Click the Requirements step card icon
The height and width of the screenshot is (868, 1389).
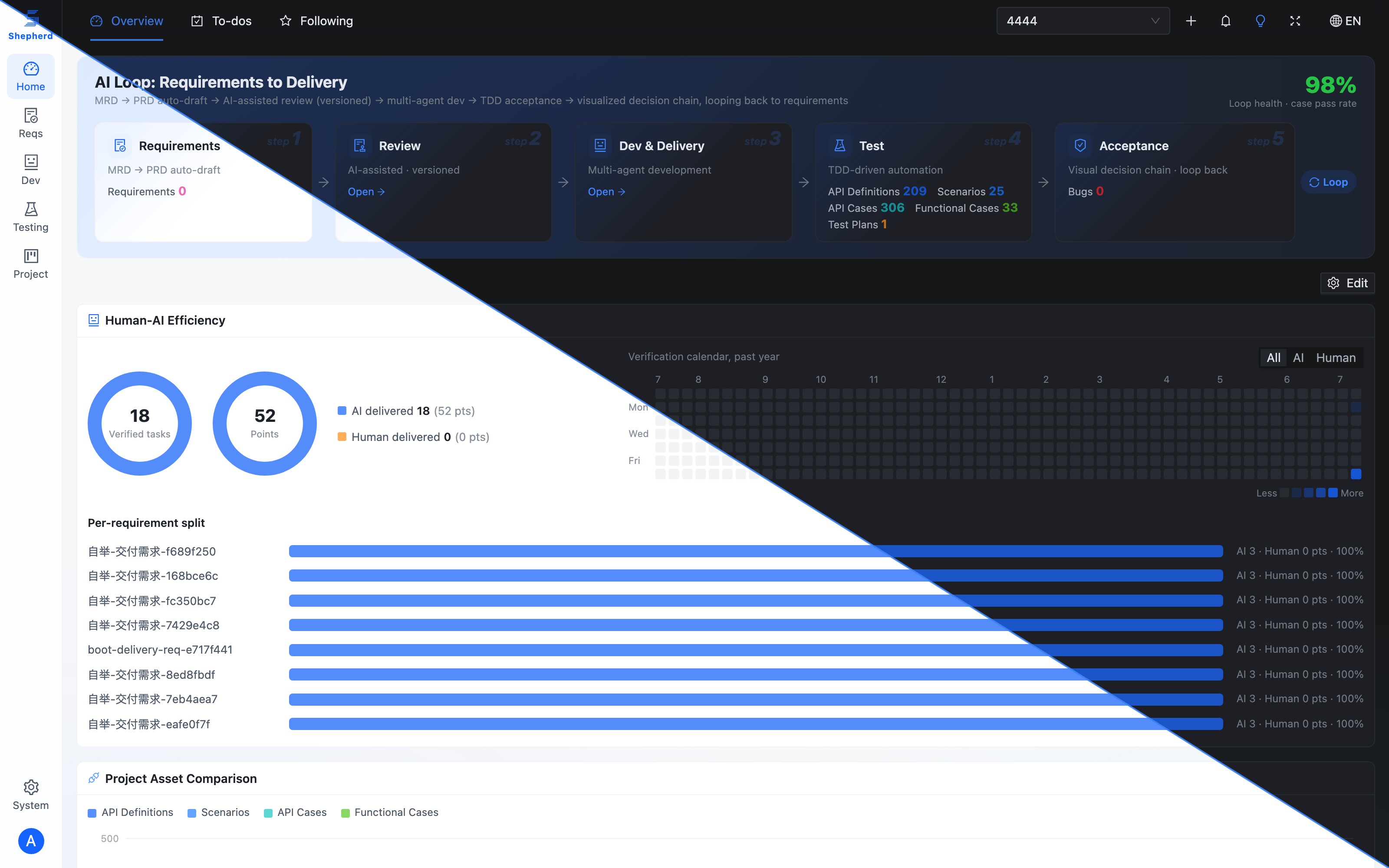tap(120, 146)
